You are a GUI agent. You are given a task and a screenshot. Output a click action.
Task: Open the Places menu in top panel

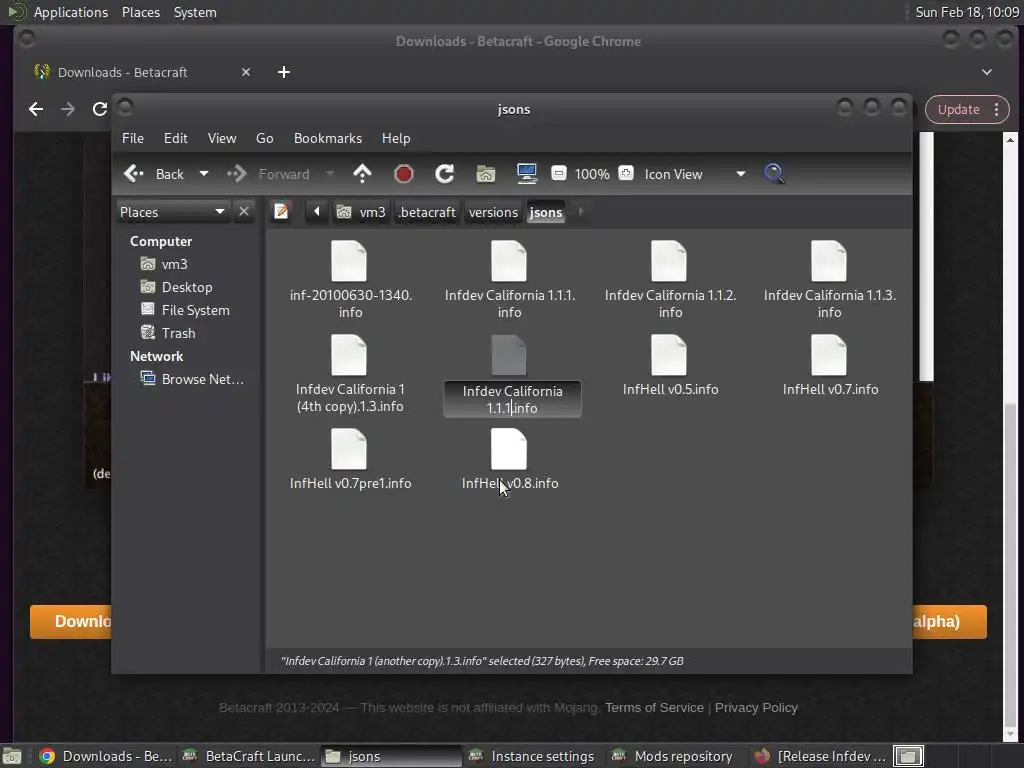coord(141,12)
